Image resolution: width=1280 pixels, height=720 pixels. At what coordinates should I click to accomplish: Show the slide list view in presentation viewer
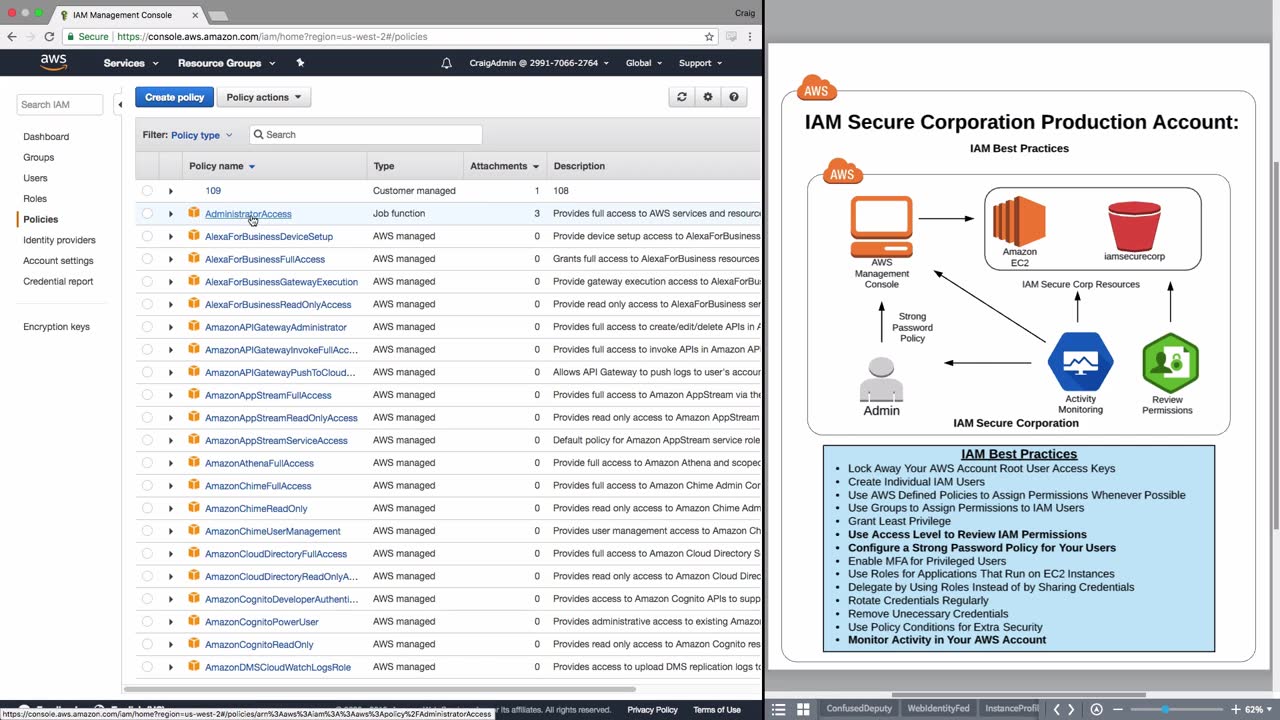click(780, 709)
